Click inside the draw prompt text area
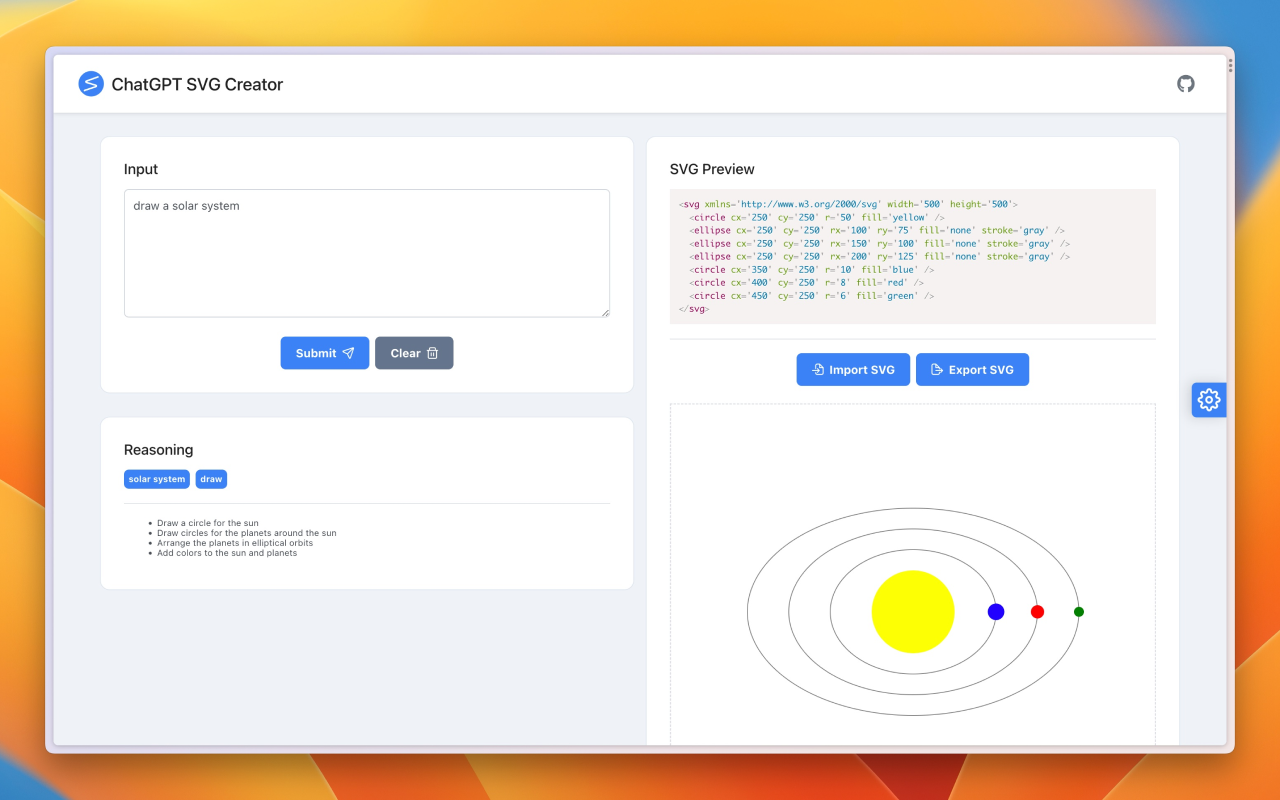 point(367,253)
